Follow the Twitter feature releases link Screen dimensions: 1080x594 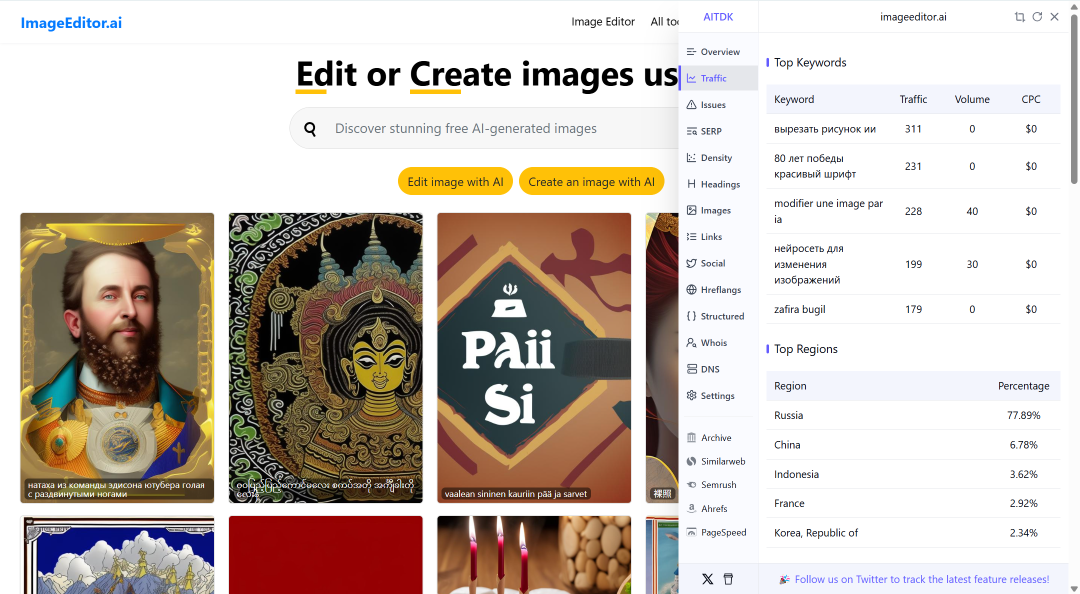922,580
